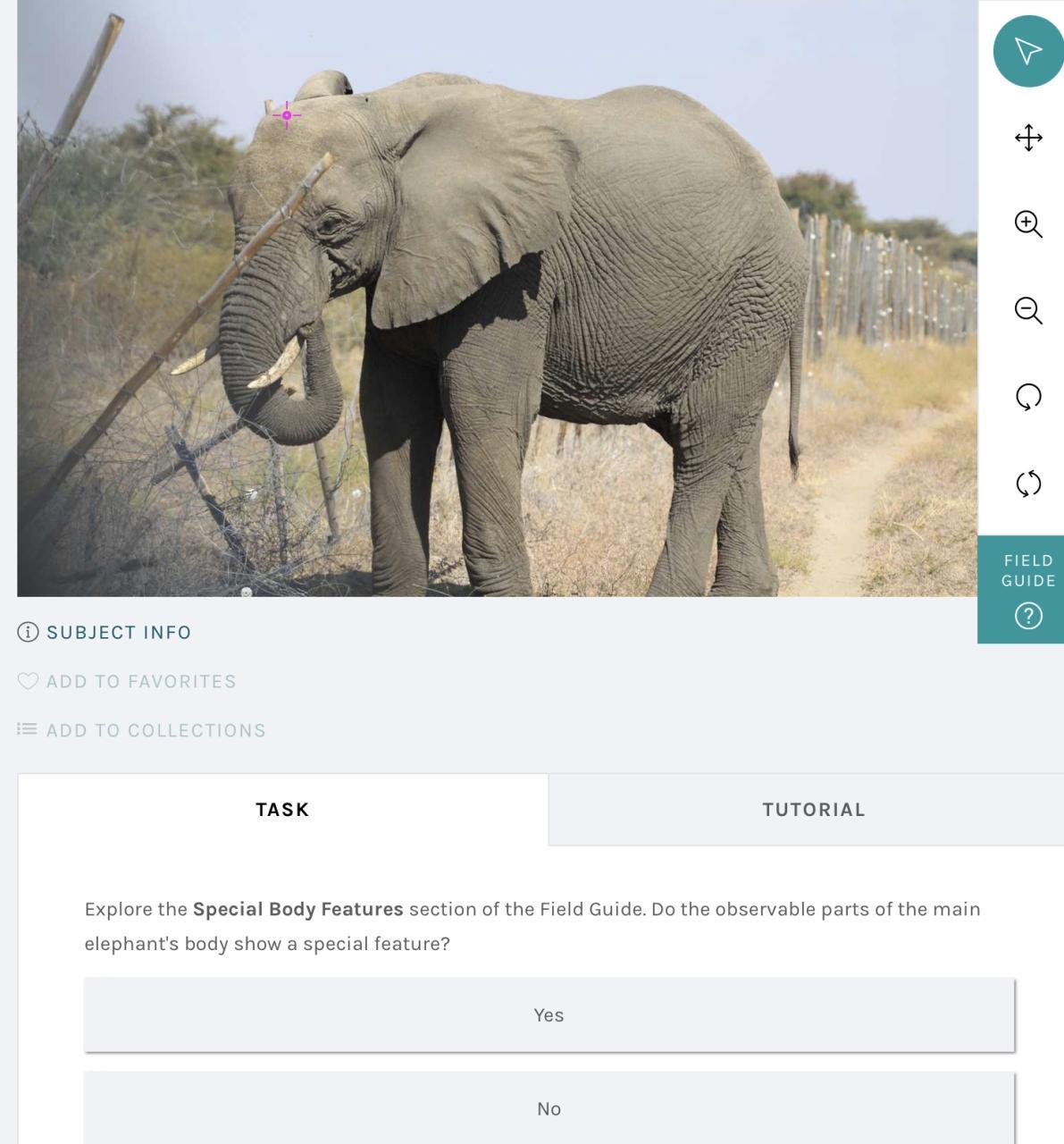The image size is (1064, 1144).
Task: Zoom in on the elephant image
Action: pyautogui.click(x=1028, y=223)
